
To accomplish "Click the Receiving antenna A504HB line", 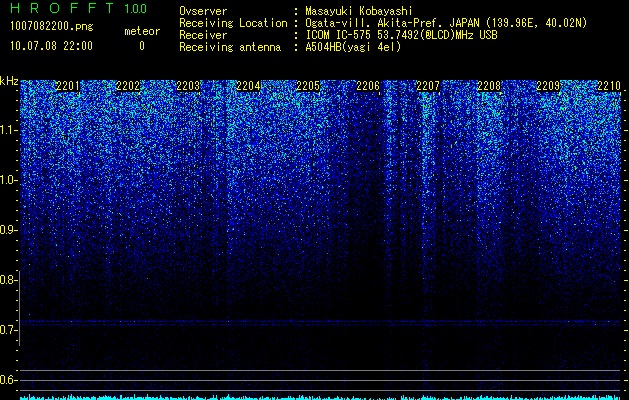I will 290,47.
